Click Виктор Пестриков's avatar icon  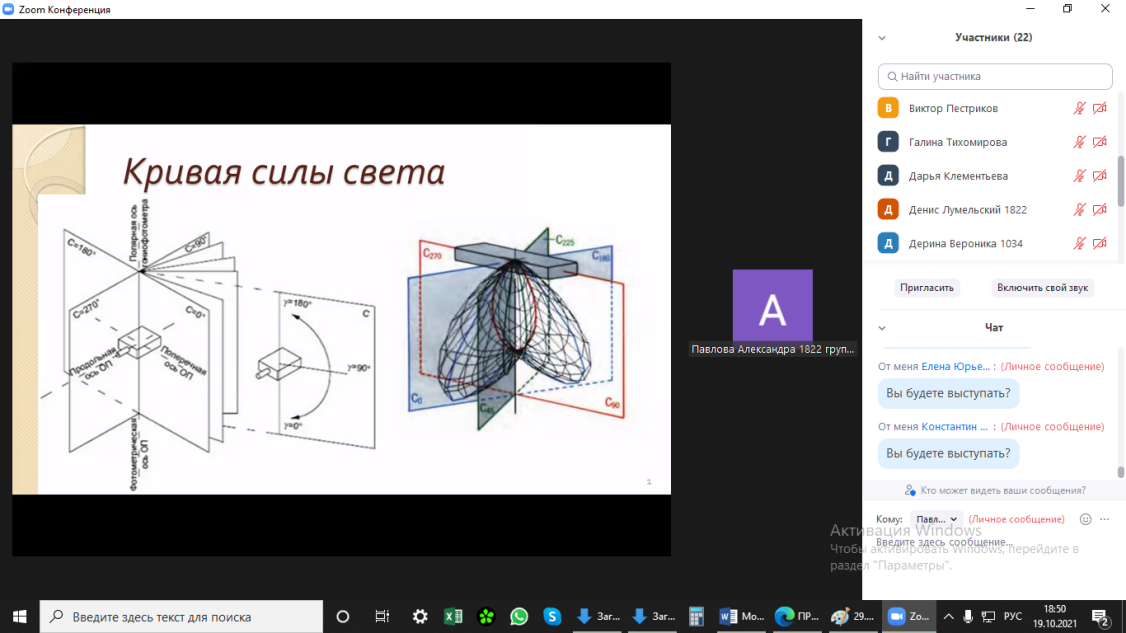pos(888,108)
